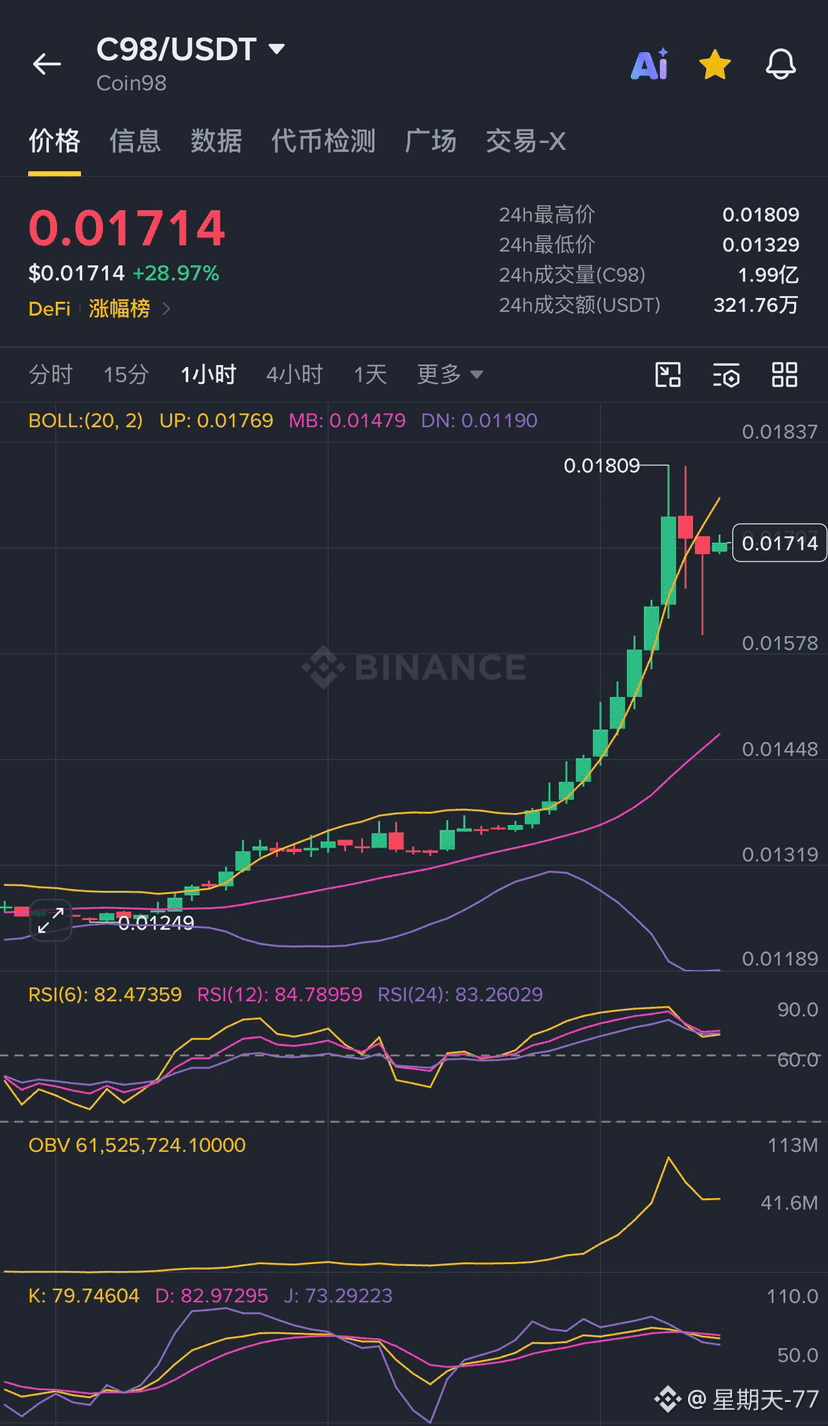Open the AI analysis icon
The image size is (828, 1426).
click(x=650, y=66)
